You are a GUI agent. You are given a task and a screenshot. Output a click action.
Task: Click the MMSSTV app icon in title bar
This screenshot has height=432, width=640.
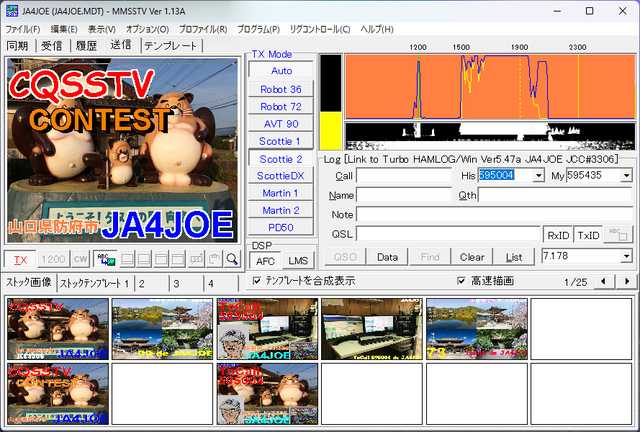click(12, 11)
